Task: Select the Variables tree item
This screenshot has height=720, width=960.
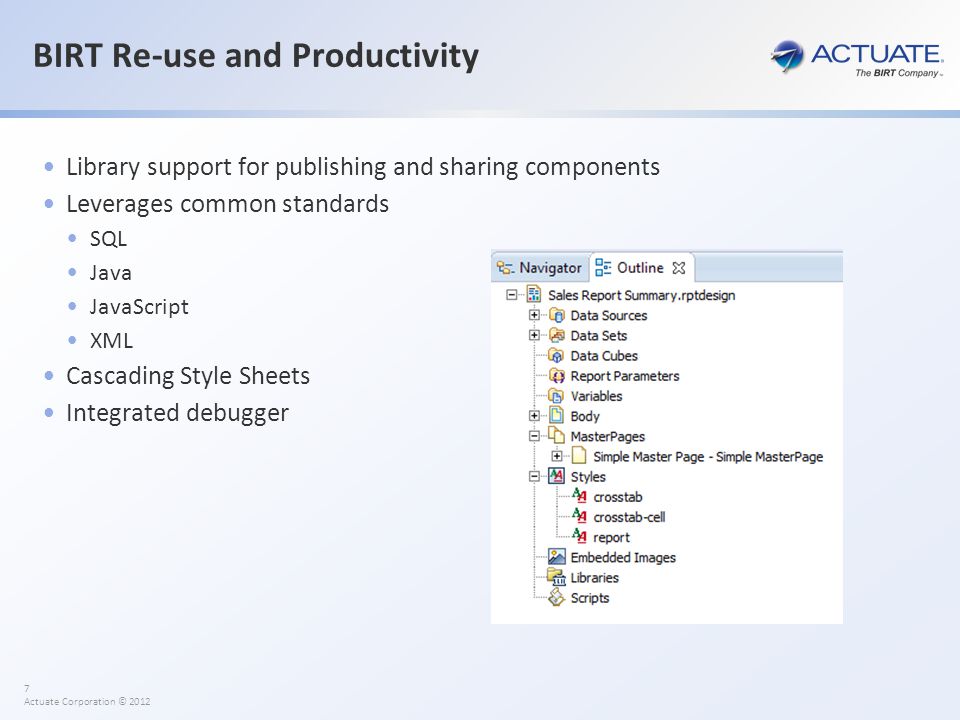Action: tap(596, 396)
